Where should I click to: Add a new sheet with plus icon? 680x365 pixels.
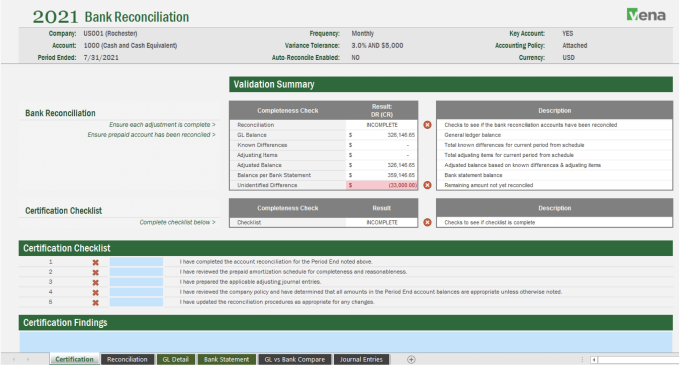click(411, 359)
